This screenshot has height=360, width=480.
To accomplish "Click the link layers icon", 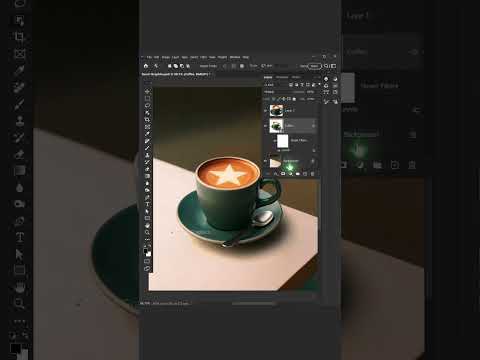I will pyautogui.click(x=268, y=174).
